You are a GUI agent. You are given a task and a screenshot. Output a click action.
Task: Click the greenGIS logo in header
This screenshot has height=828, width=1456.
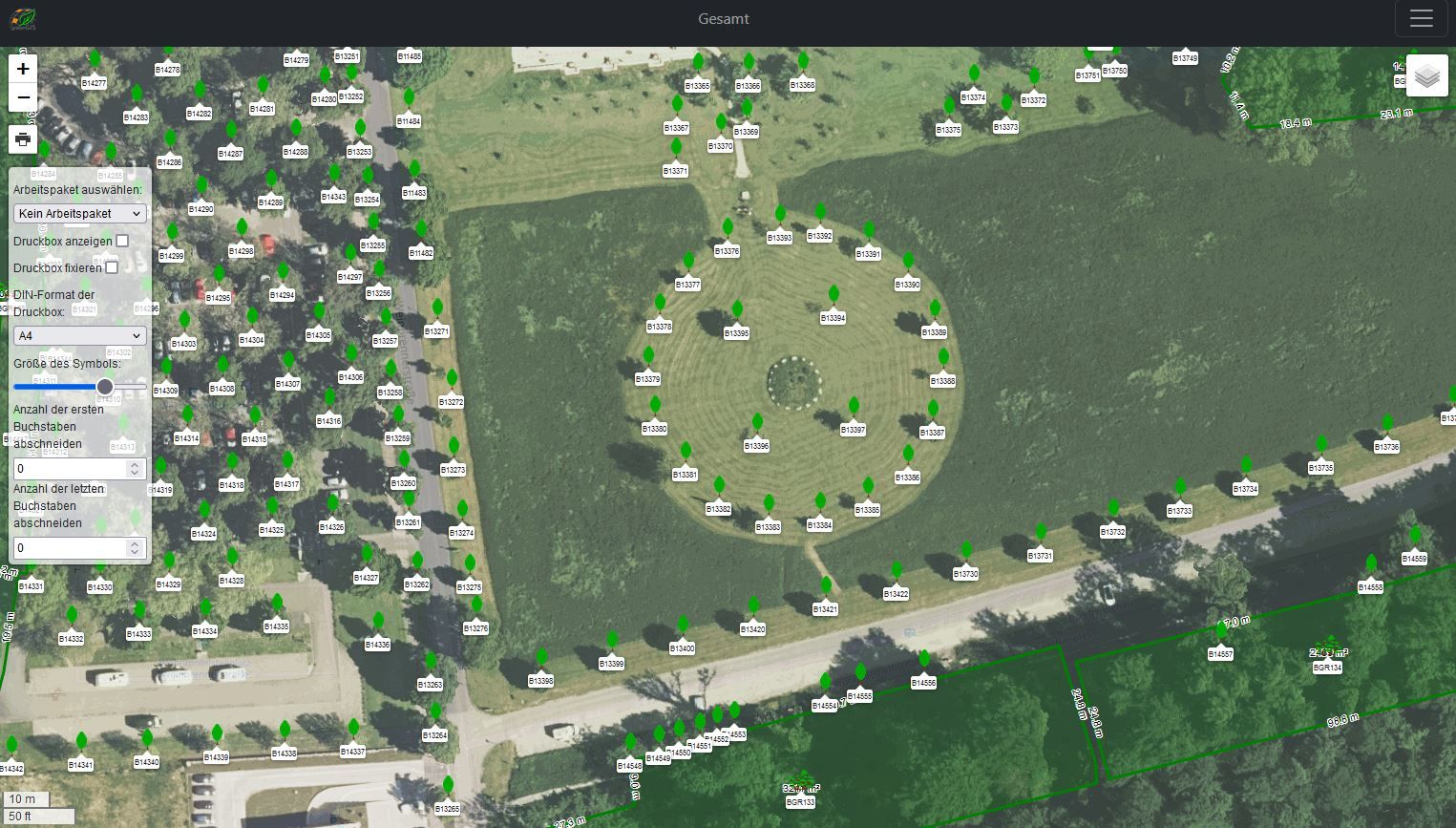[x=23, y=19]
